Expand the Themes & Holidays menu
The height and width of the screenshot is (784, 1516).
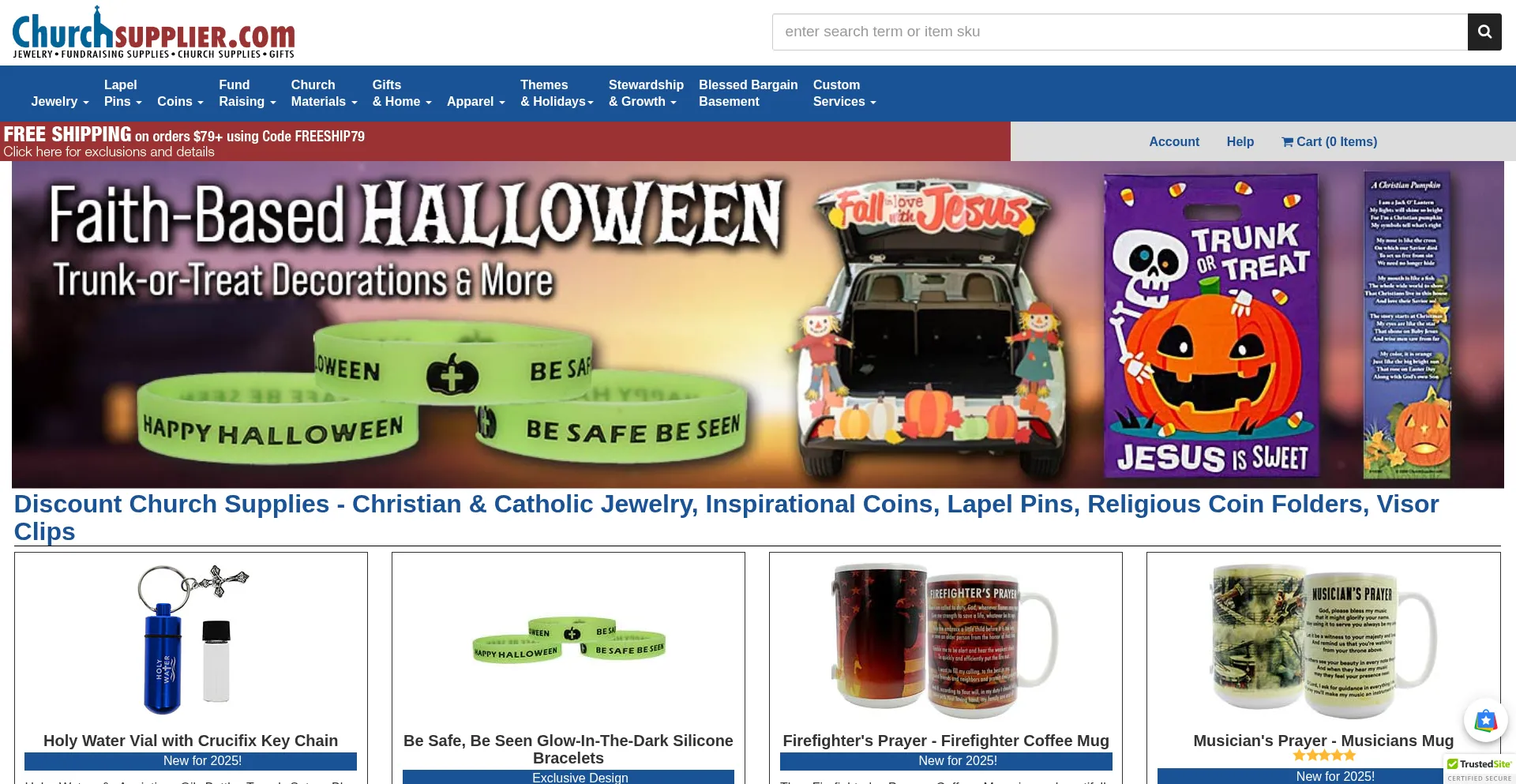click(557, 93)
